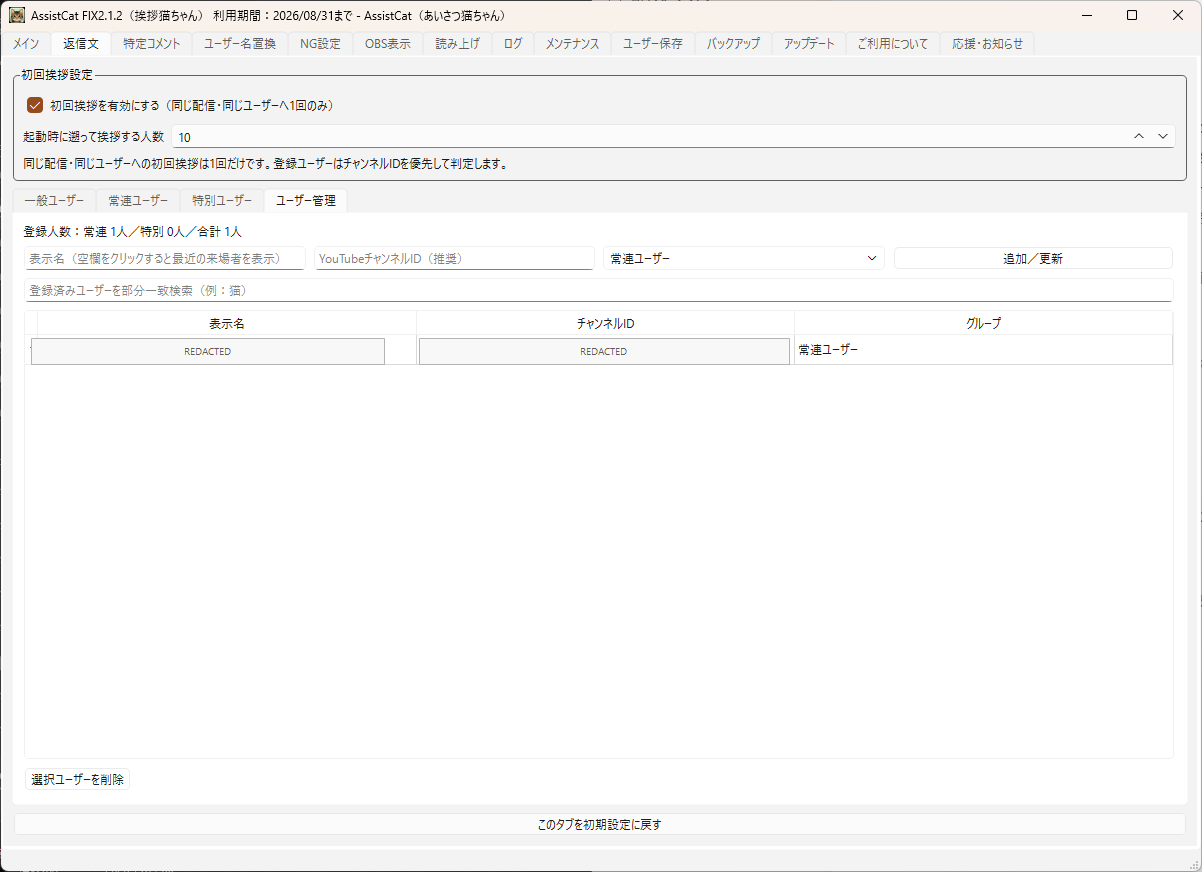The height and width of the screenshot is (872, 1202).
Task: Click このタブを初期設定に戻す button
Action: [x=600, y=825]
